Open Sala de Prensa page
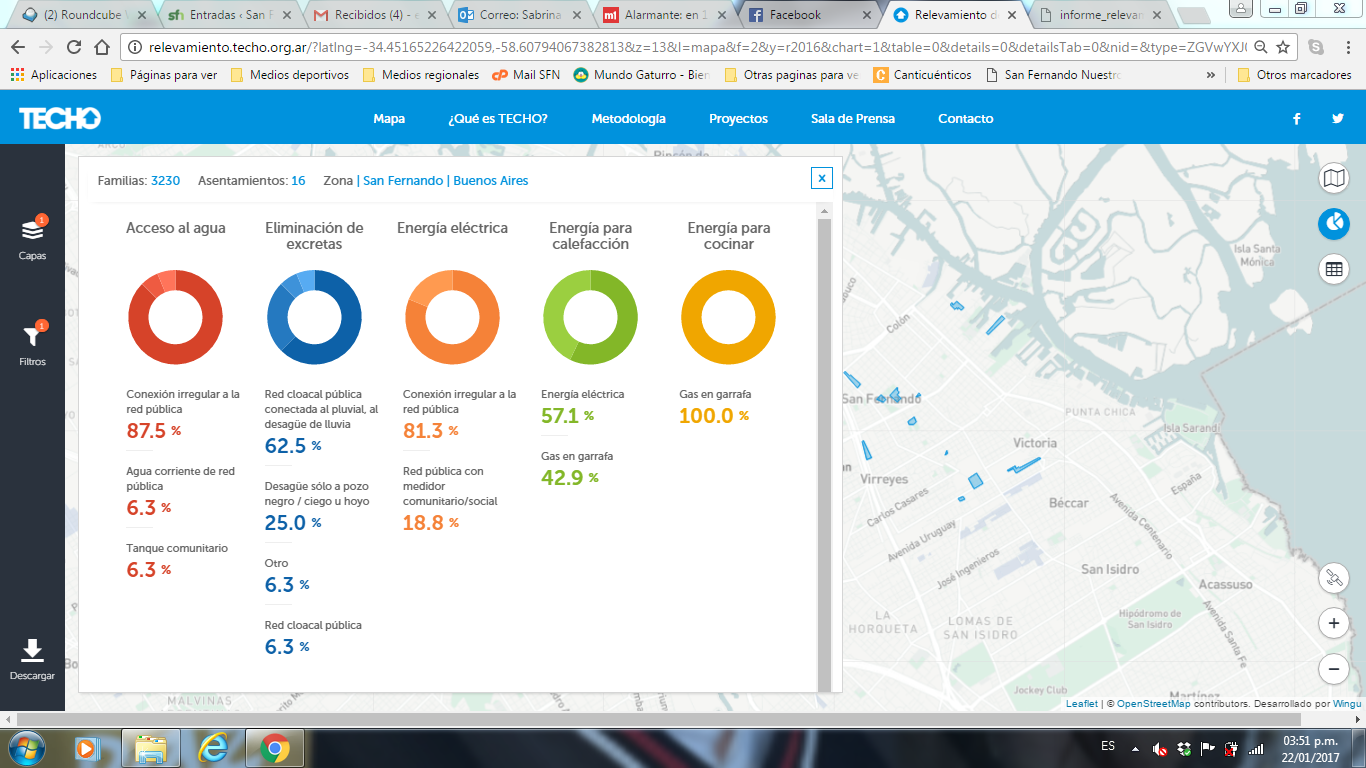 coord(853,118)
